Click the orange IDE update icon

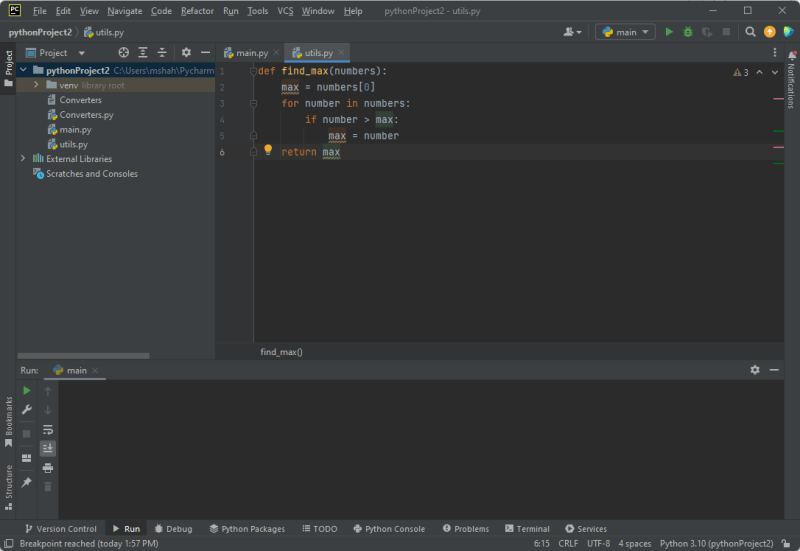(769, 32)
